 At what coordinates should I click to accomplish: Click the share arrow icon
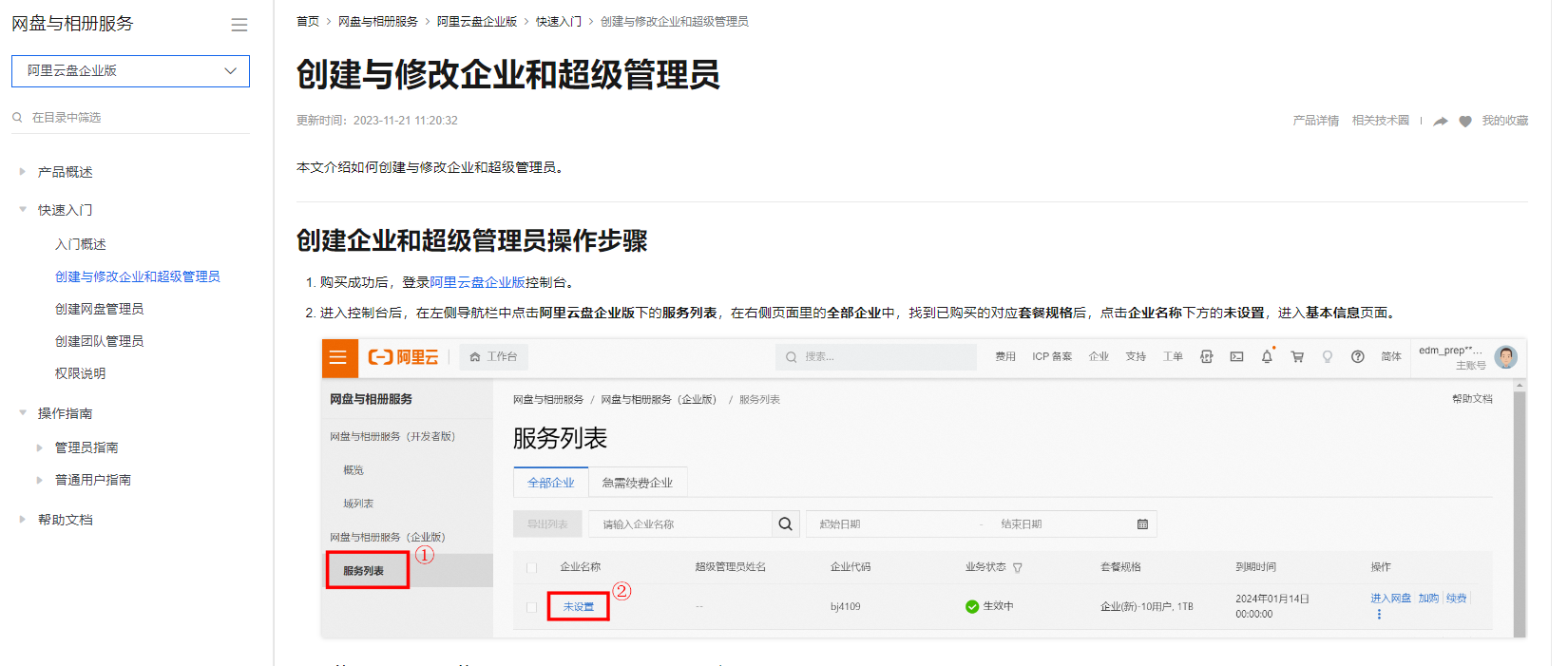click(x=1441, y=122)
